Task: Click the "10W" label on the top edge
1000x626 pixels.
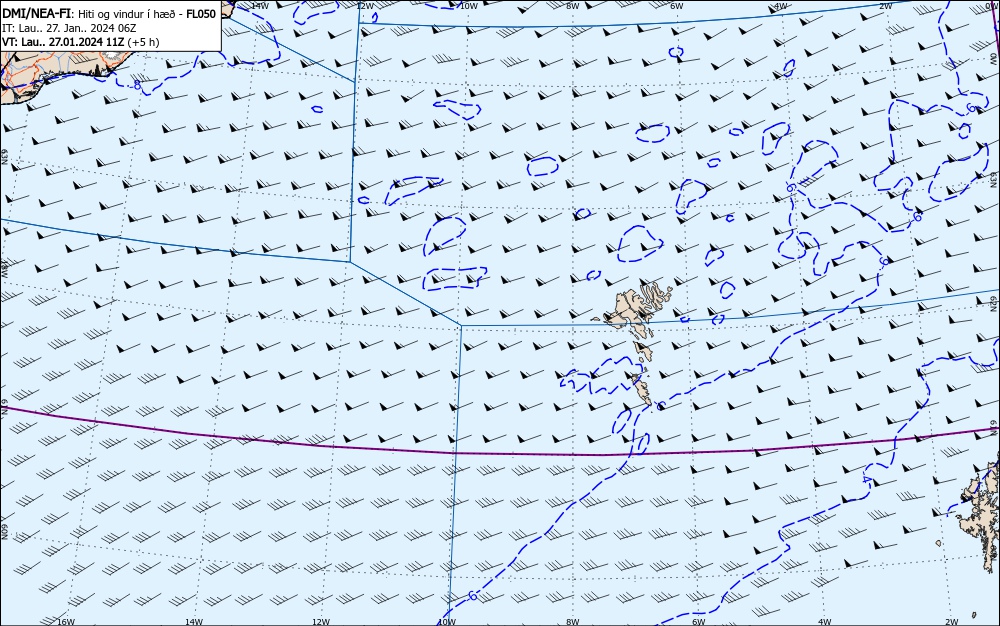Action: (x=469, y=6)
